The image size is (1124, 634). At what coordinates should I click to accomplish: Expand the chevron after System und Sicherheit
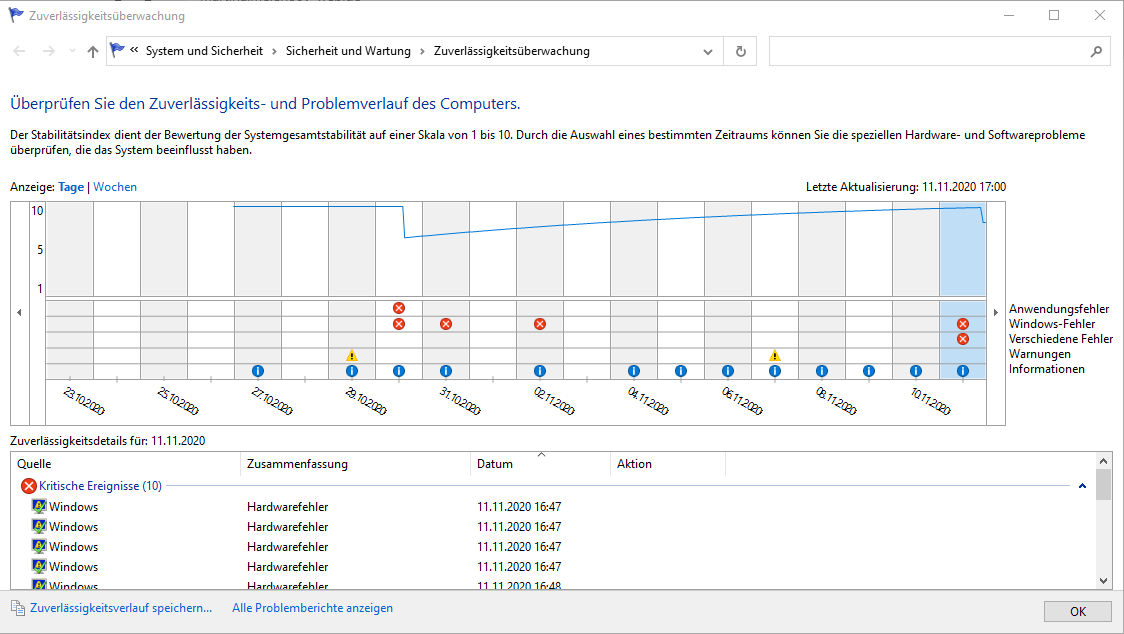point(274,52)
